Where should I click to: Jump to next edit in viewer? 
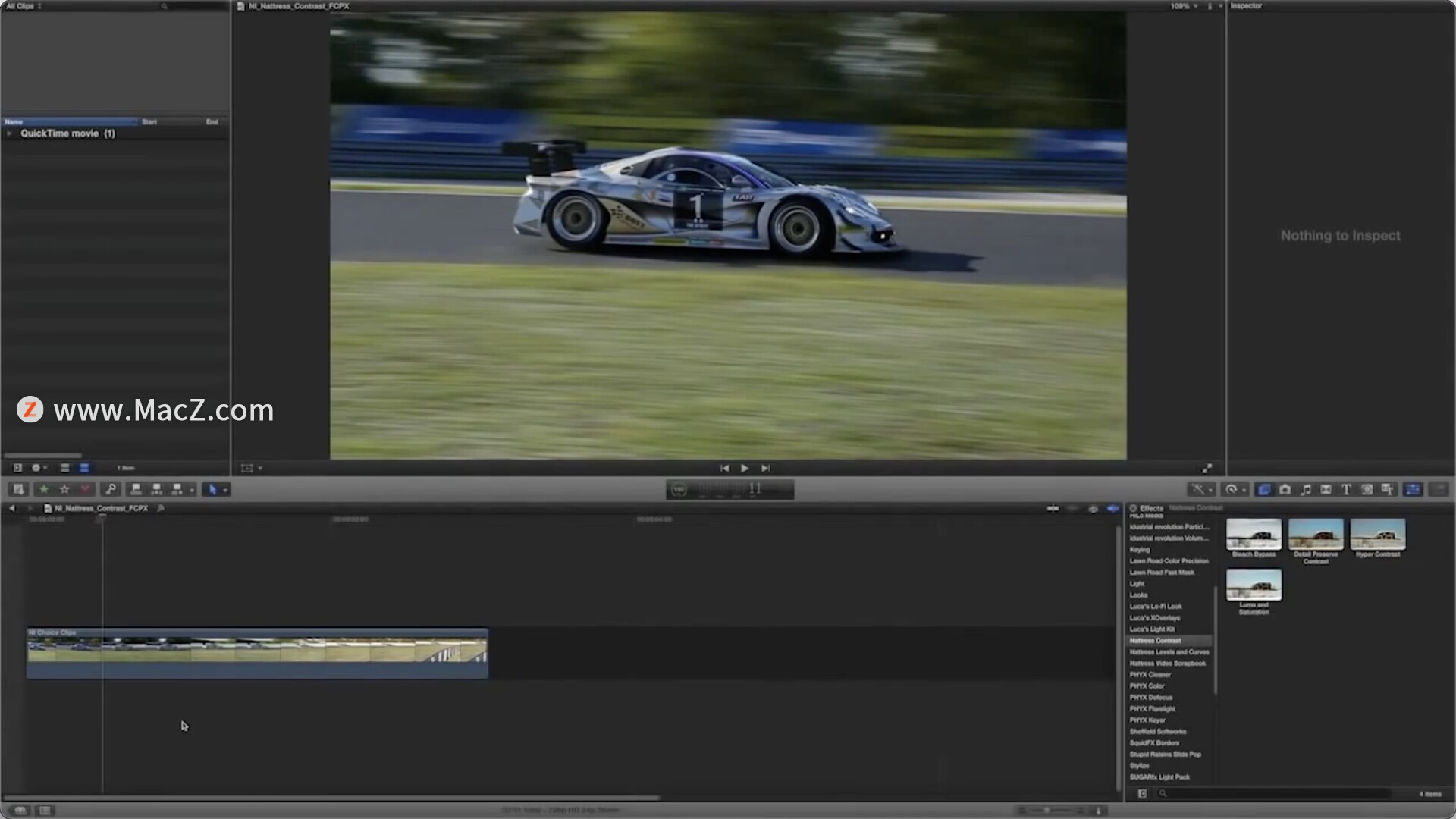pyautogui.click(x=765, y=469)
